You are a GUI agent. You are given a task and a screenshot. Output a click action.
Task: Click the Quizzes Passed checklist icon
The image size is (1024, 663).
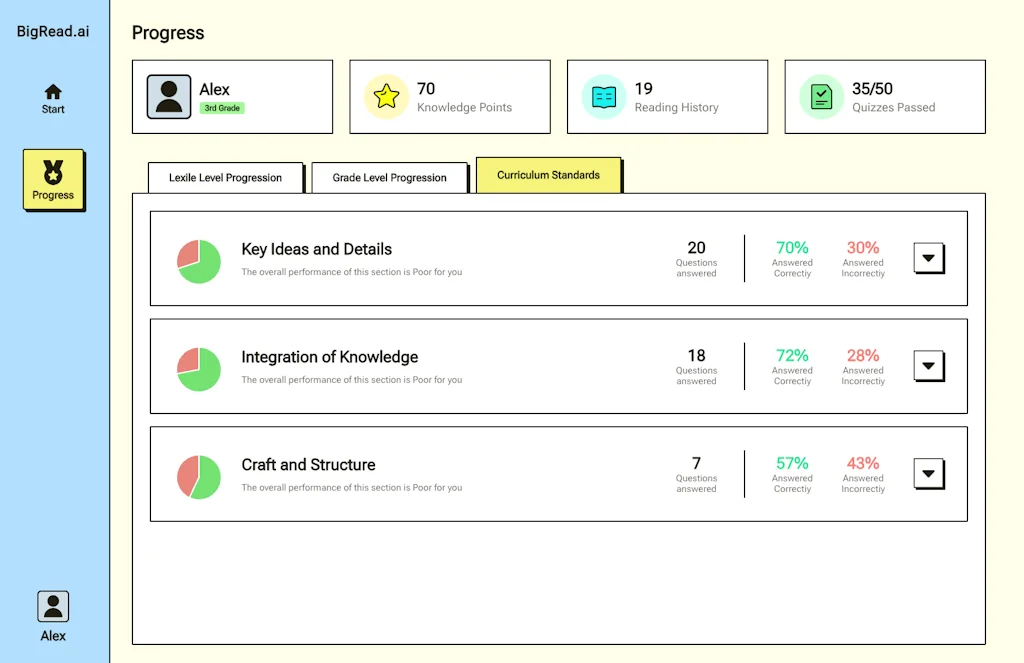click(x=821, y=97)
